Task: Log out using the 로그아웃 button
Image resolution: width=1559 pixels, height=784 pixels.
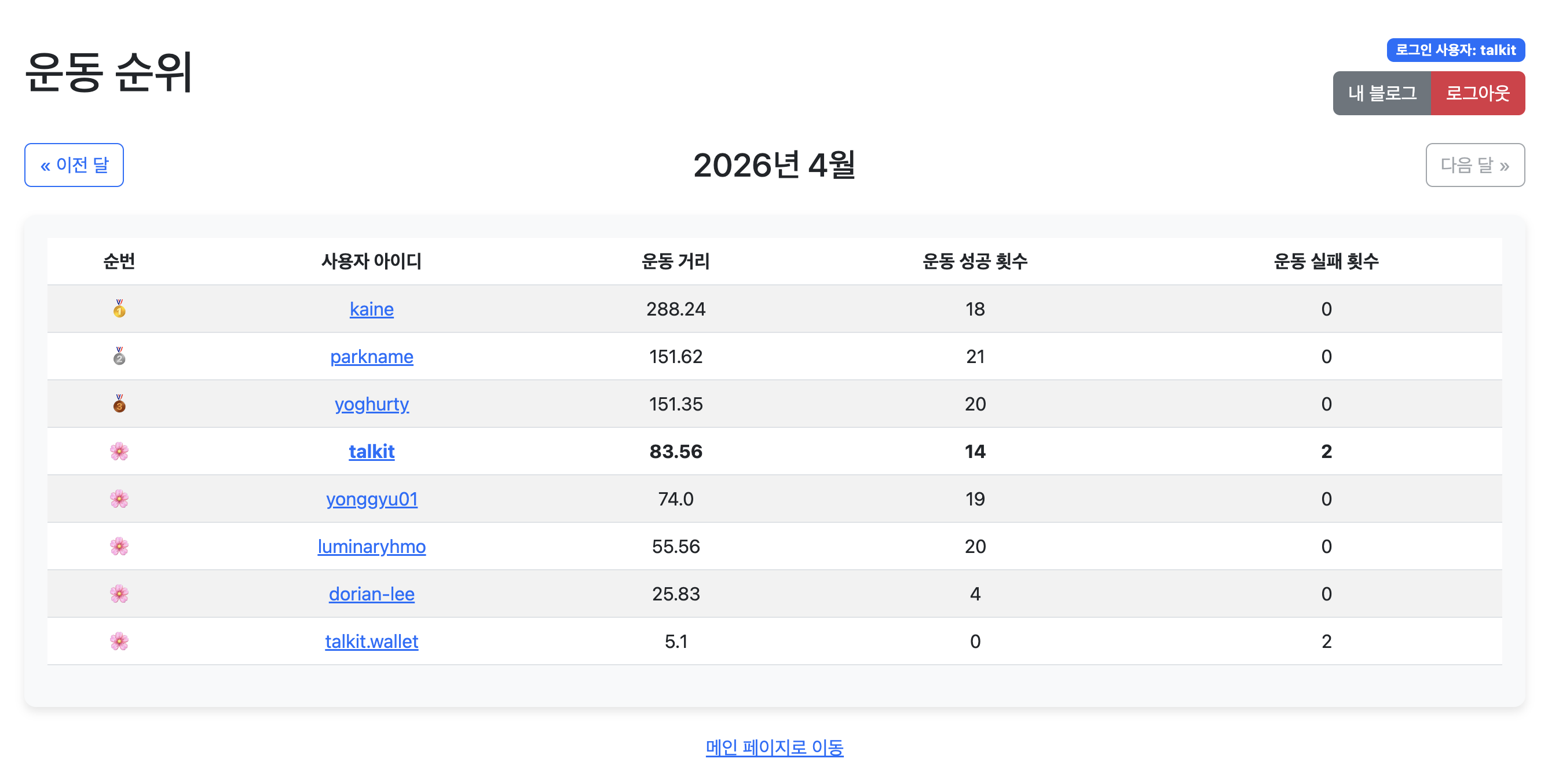Action: 1477,93
